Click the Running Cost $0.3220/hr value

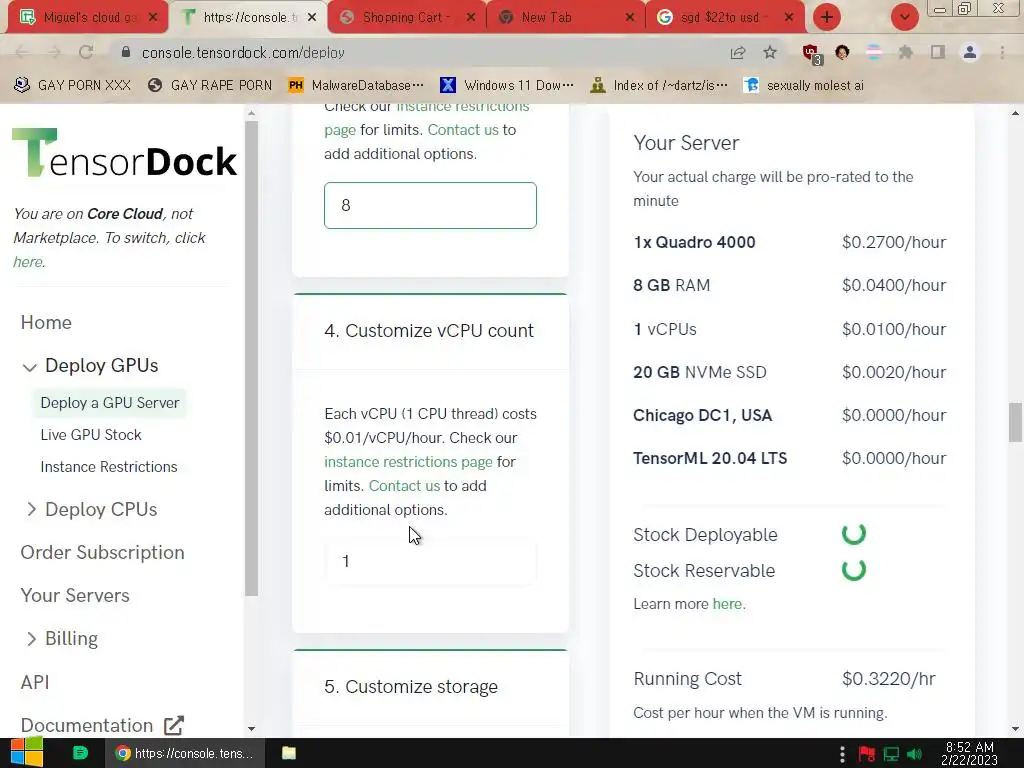click(x=888, y=679)
